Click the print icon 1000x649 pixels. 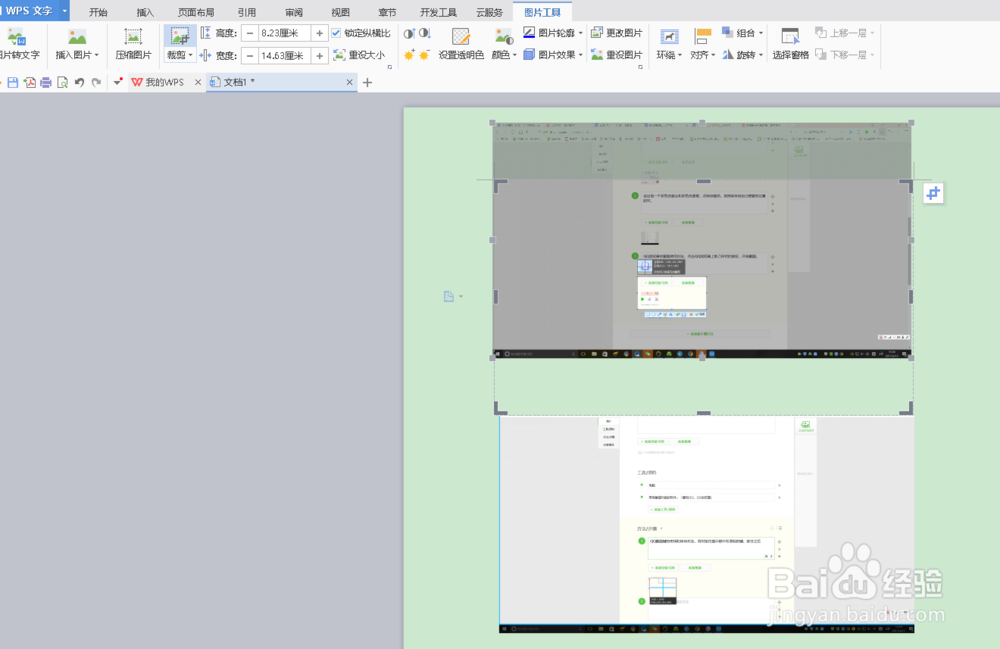[x=46, y=82]
